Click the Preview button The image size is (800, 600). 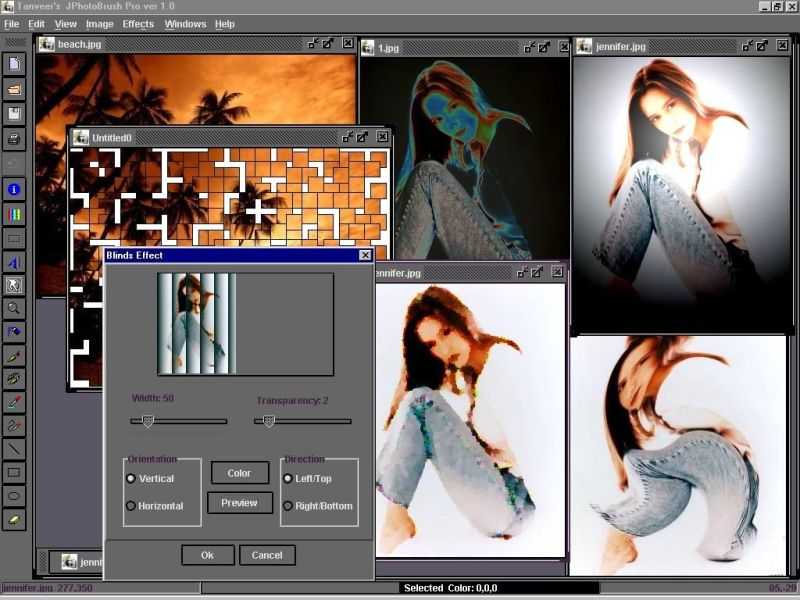(240, 503)
